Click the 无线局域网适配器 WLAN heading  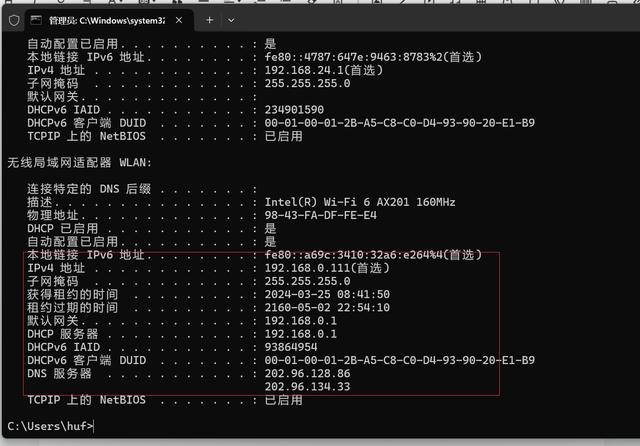click(80, 162)
